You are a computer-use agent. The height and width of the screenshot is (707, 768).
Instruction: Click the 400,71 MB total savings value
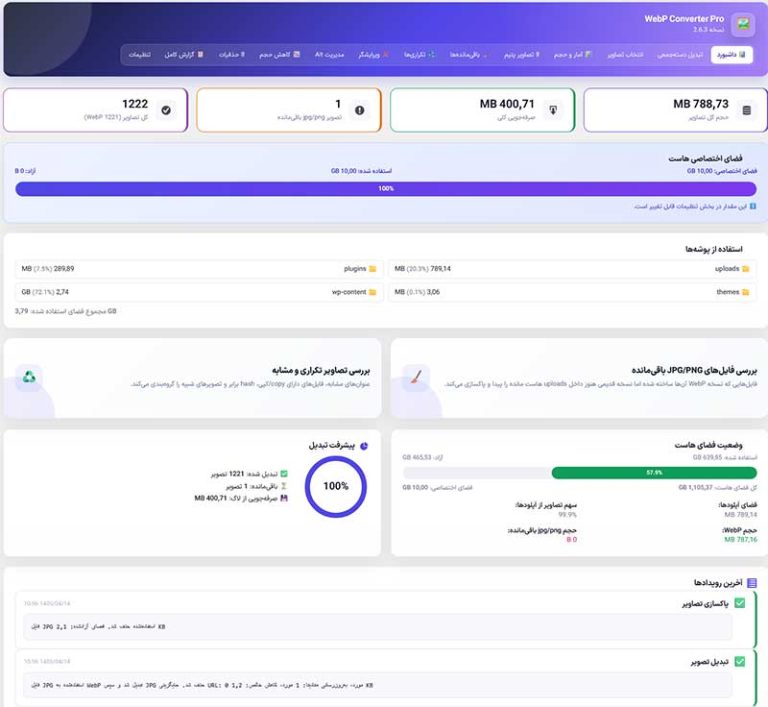[507, 104]
